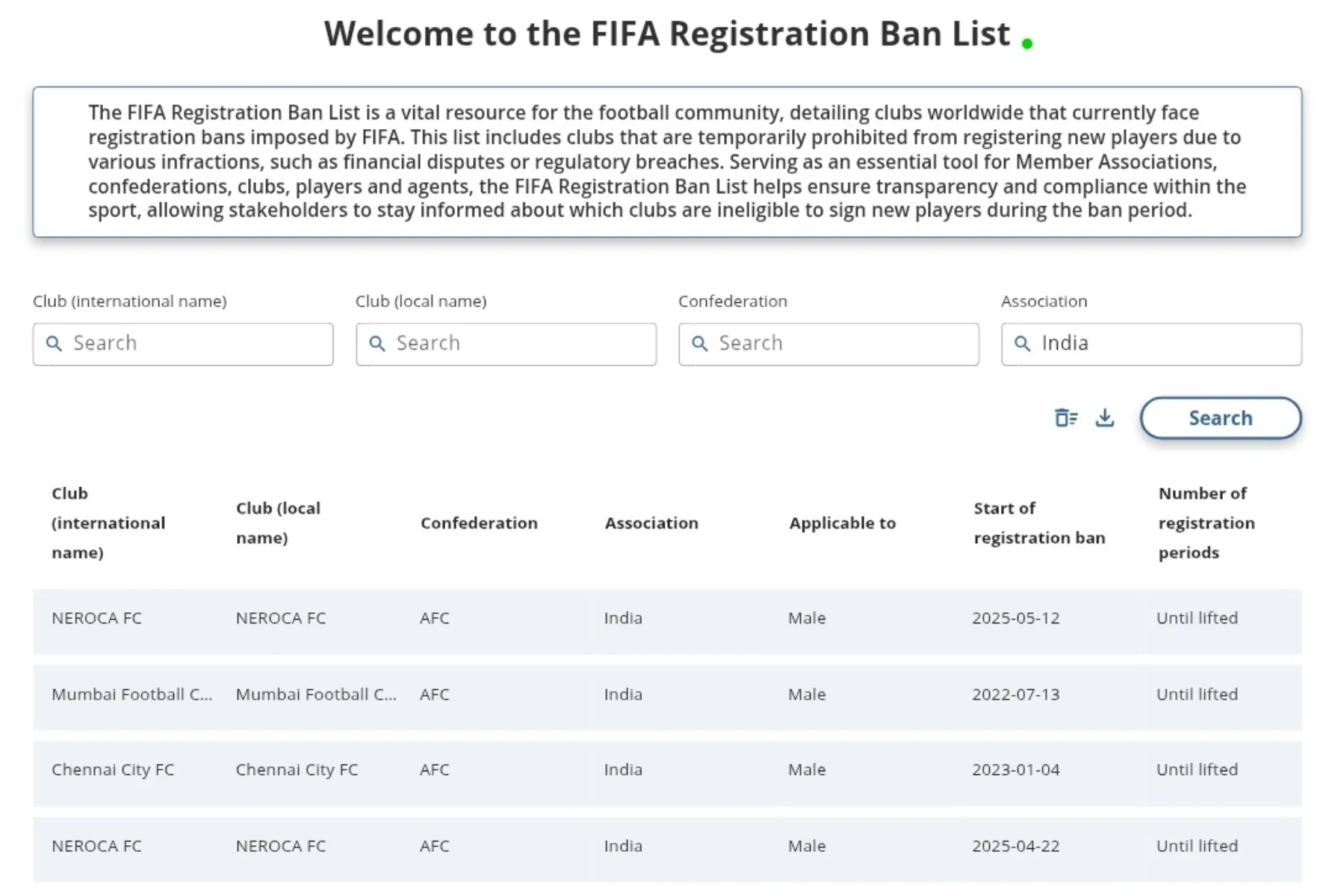Image resolution: width=1335 pixels, height=896 pixels.
Task: Sort by the Start of registration ban header
Action: click(x=1040, y=523)
